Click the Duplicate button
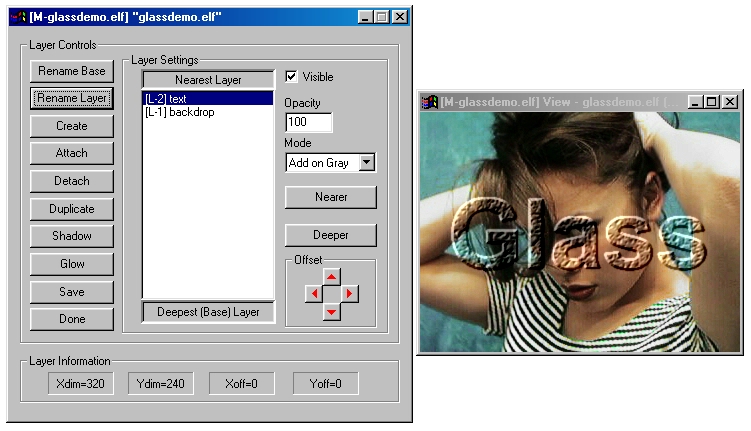751x431 pixels. 71,209
